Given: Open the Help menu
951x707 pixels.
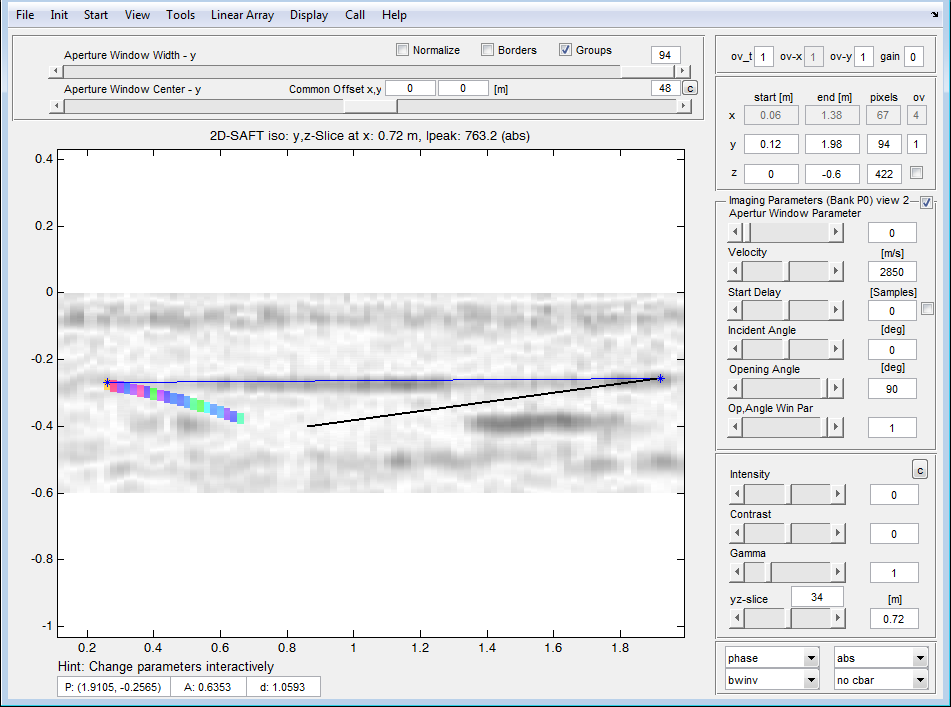Looking at the screenshot, I should (394, 15).
